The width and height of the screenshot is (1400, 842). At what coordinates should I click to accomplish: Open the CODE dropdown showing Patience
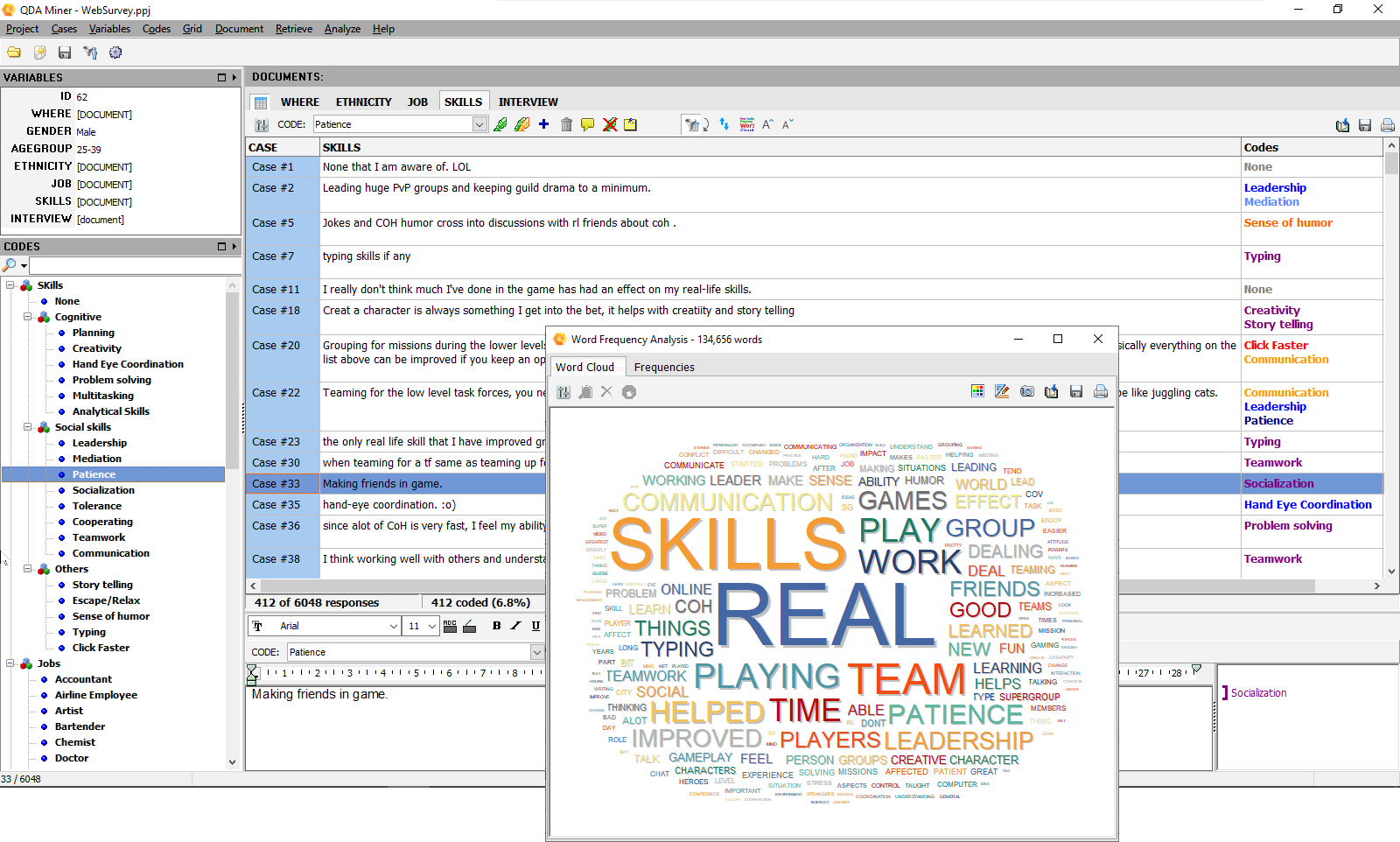(479, 124)
